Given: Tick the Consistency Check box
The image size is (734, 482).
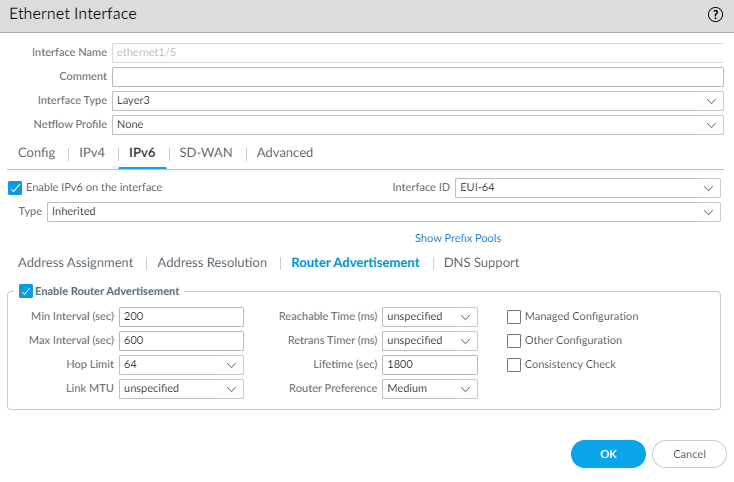Looking at the screenshot, I should pyautogui.click(x=514, y=365).
